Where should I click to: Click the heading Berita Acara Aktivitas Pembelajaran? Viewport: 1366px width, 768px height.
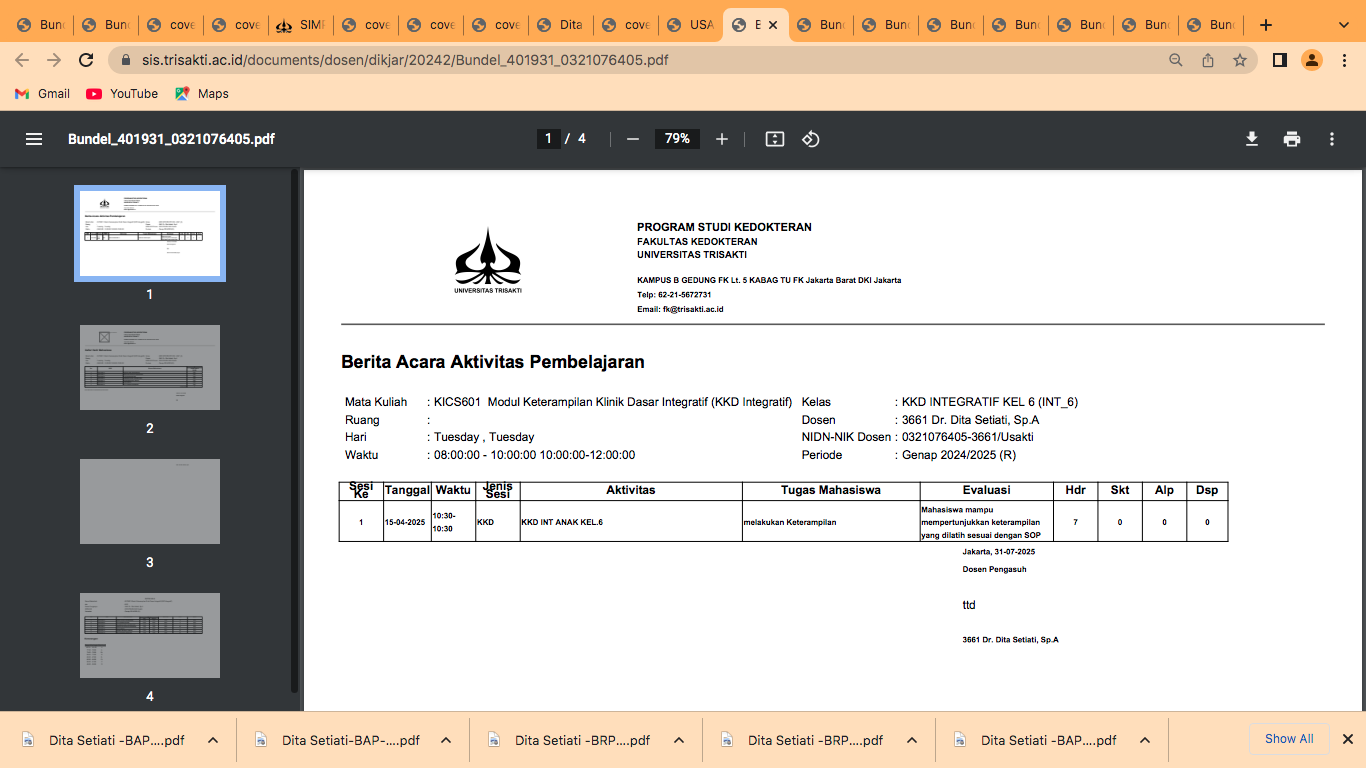493,362
